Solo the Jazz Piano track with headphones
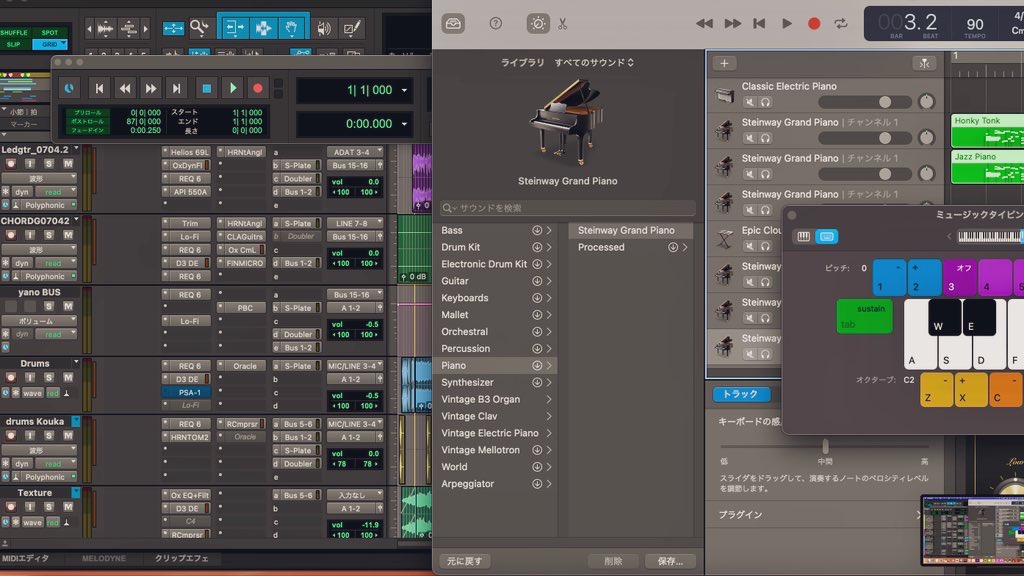1024x576 pixels. pos(766,174)
